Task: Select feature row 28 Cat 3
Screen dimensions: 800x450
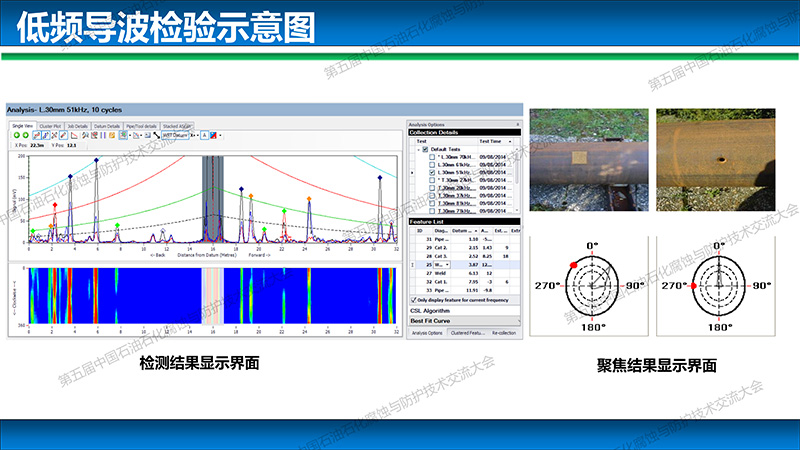Action: point(464,256)
